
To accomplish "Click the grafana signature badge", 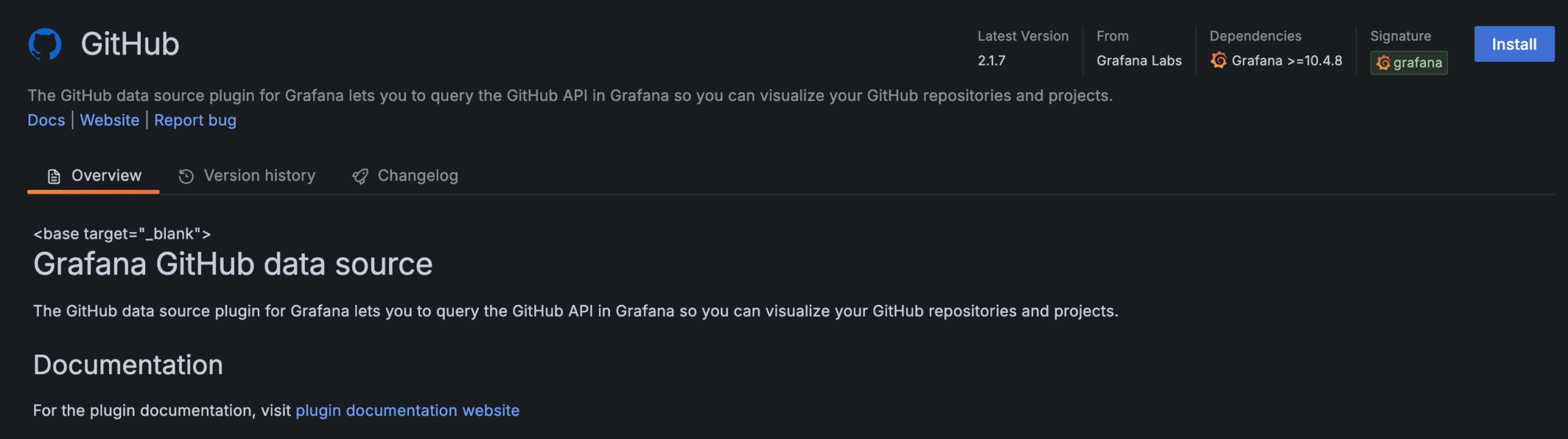I will [1409, 62].
